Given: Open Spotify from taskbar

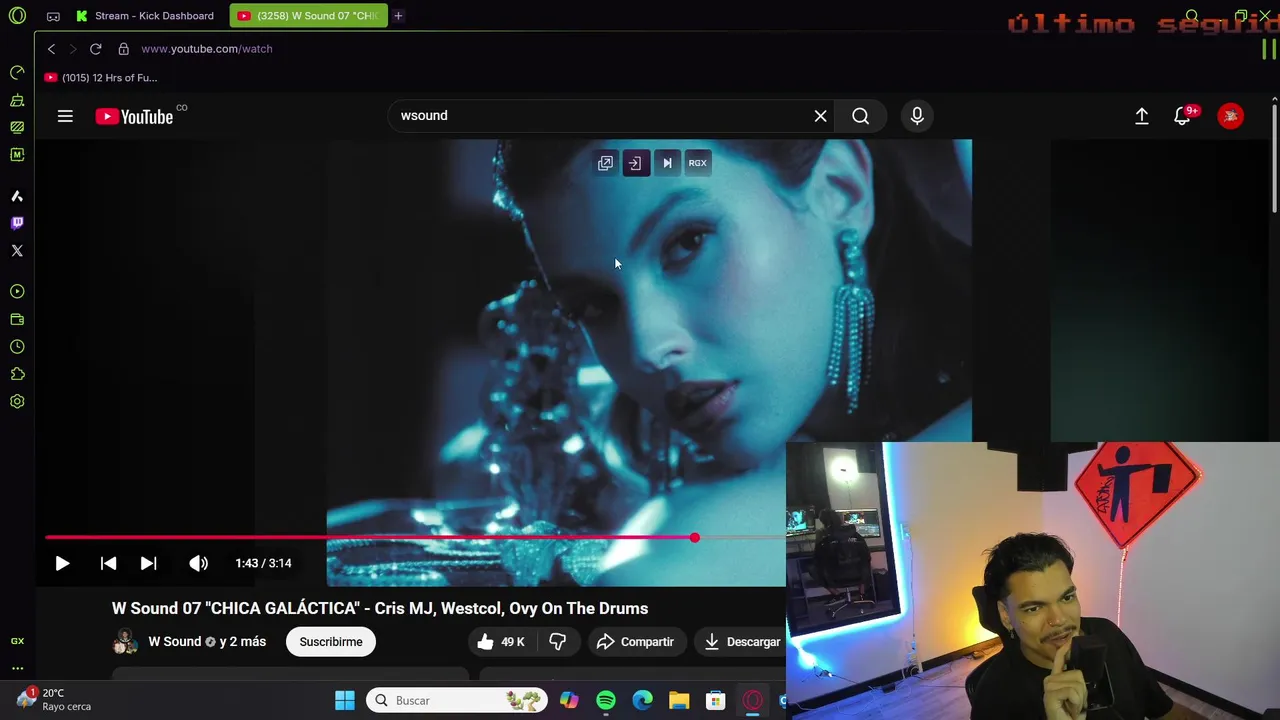Looking at the screenshot, I should [x=606, y=701].
